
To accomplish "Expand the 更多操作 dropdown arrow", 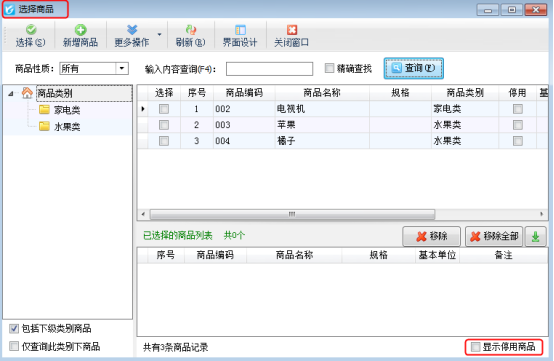I will coord(159,34).
